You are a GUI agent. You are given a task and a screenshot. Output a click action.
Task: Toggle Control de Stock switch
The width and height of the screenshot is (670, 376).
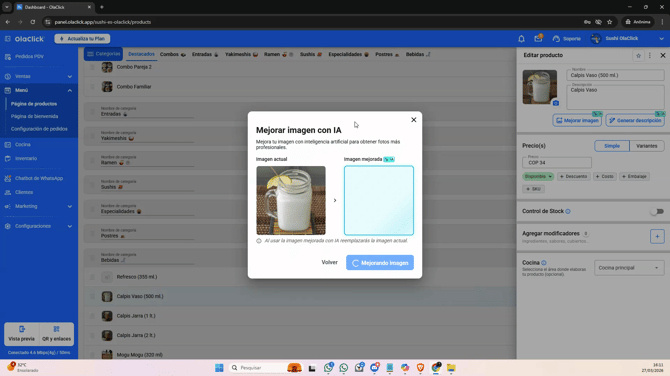point(657,212)
